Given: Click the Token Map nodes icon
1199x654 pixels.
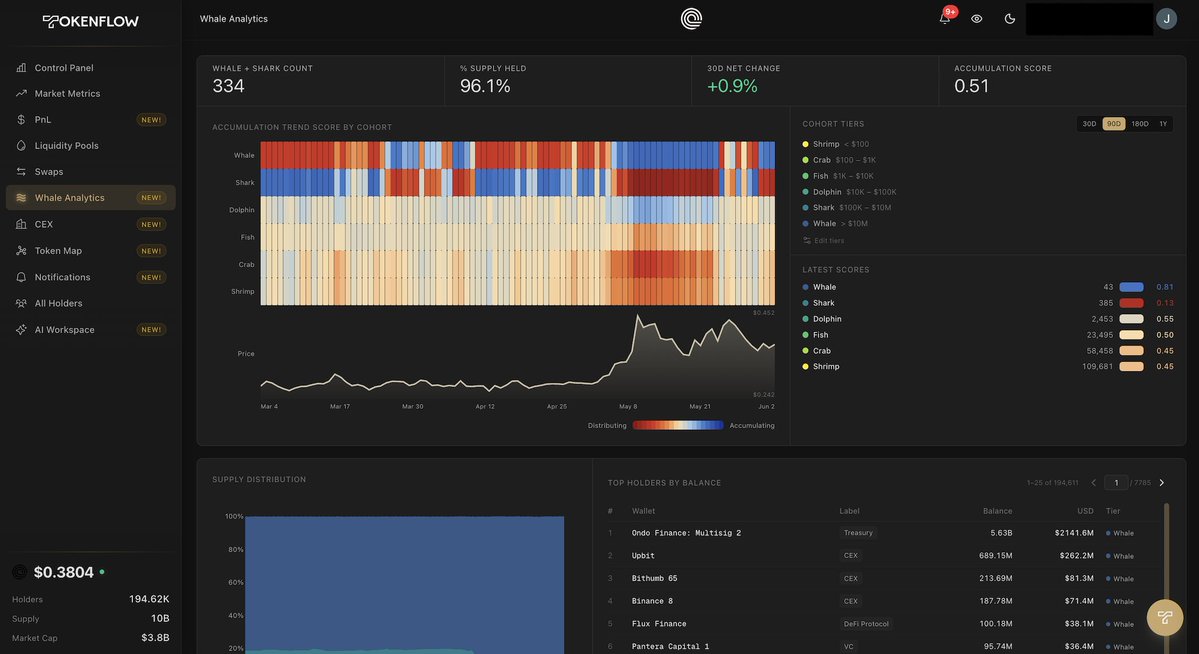Looking at the screenshot, I should pos(21,250).
